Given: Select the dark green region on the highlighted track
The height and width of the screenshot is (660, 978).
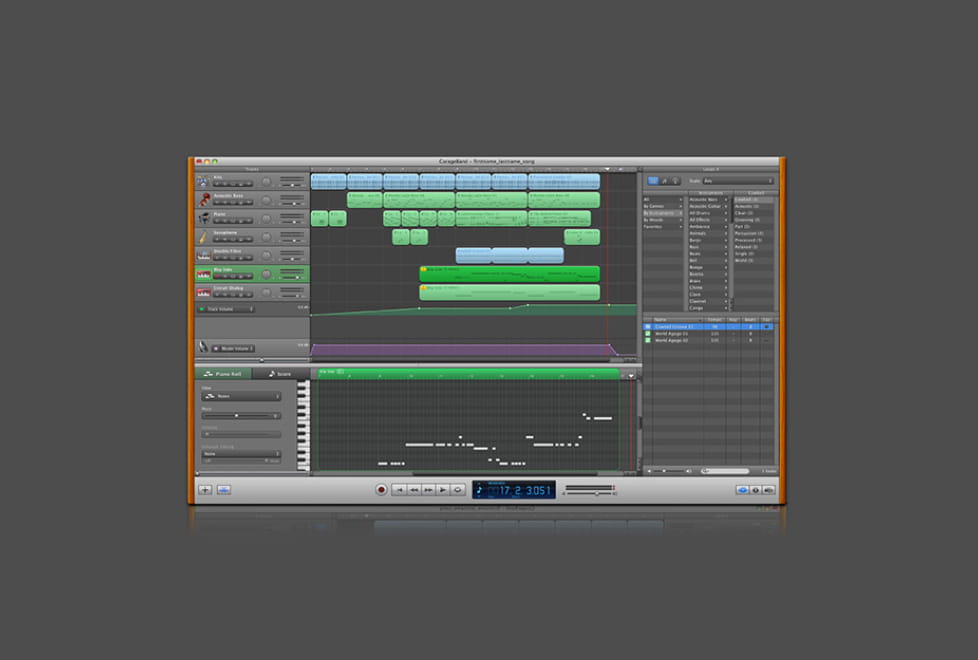Looking at the screenshot, I should click(510, 274).
